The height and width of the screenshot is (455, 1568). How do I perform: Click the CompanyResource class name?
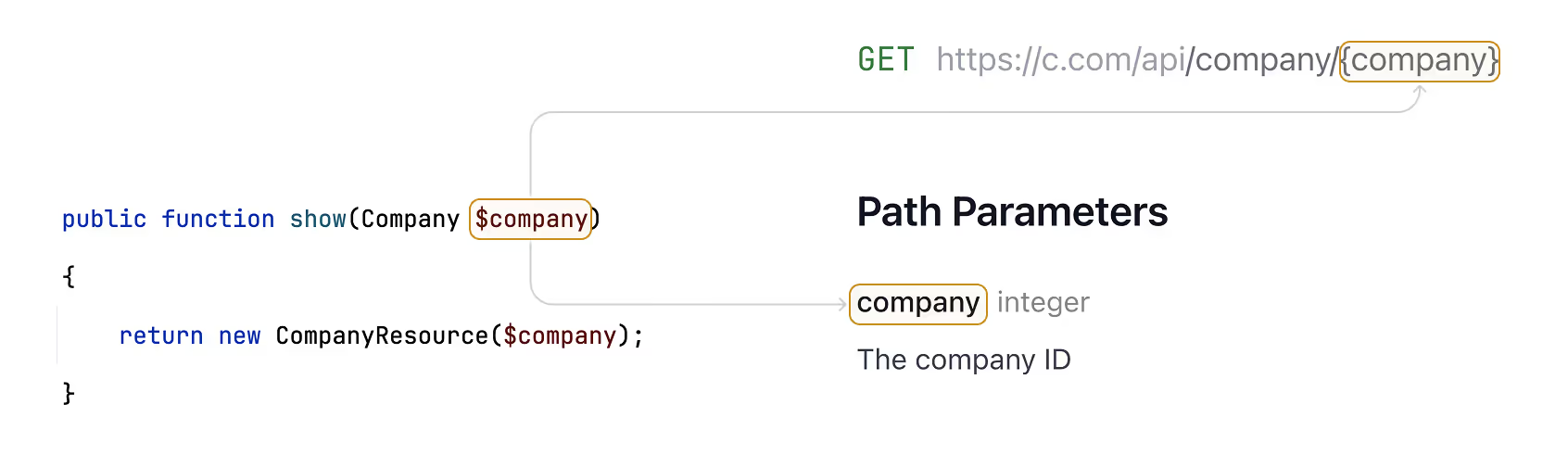[382, 336]
